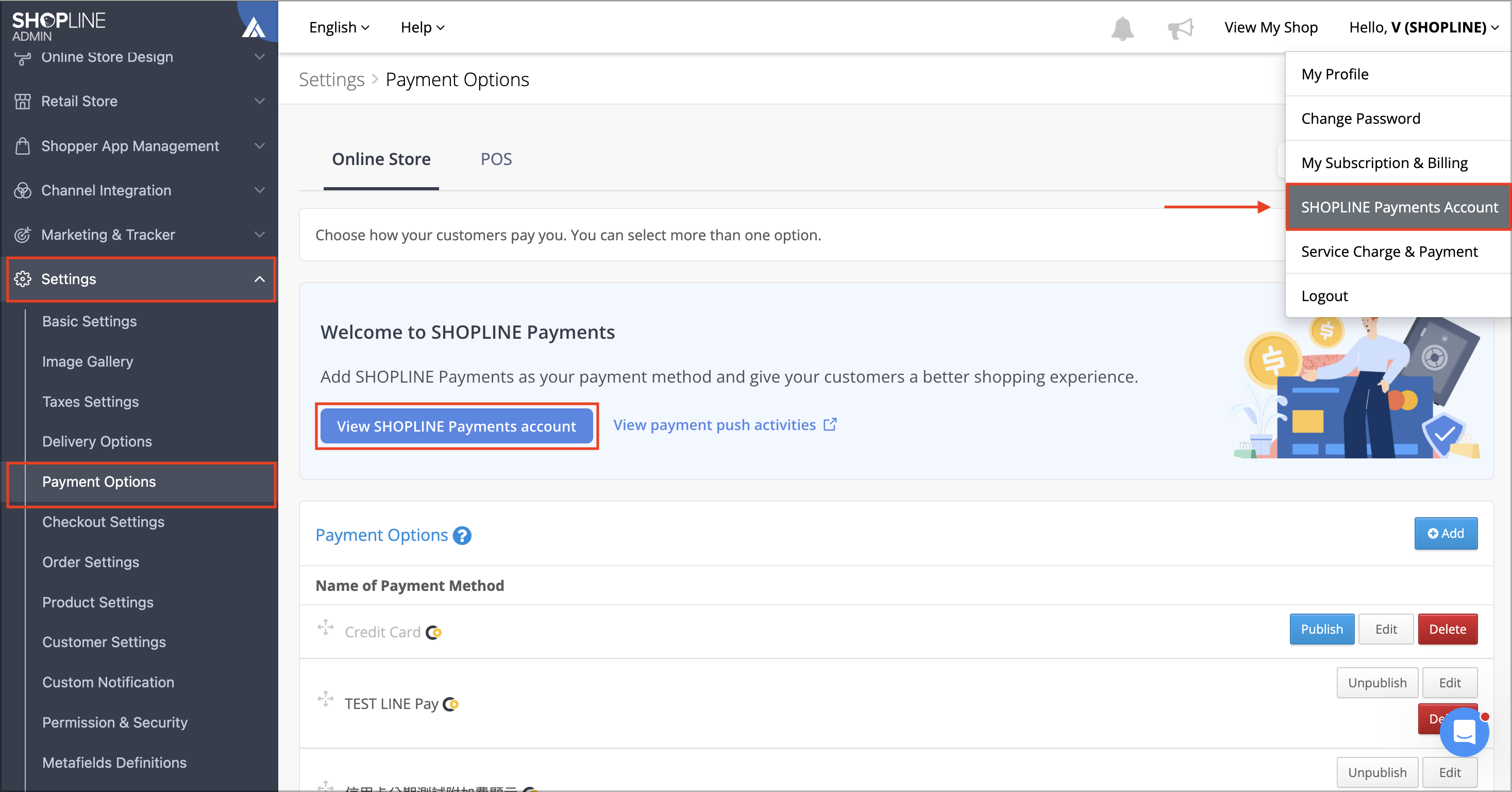
Task: Edit the Credit Card payment method
Action: [1386, 630]
